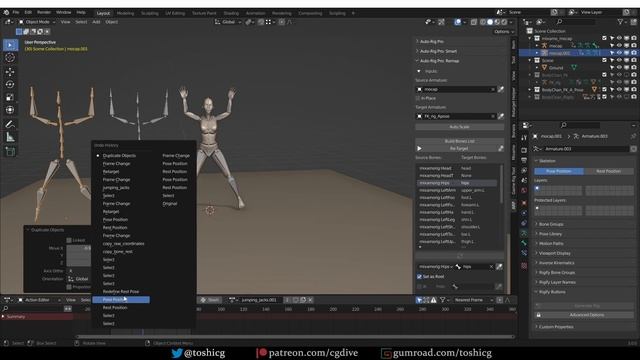
Task: Toggle visibility eye for mocap.001 row
Action: (x=619, y=53)
